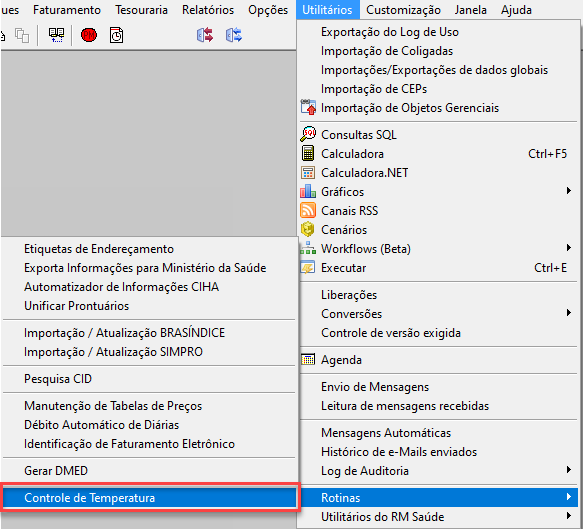Open the Janela menu
This screenshot has height=529, width=583.
pyautogui.click(x=471, y=10)
